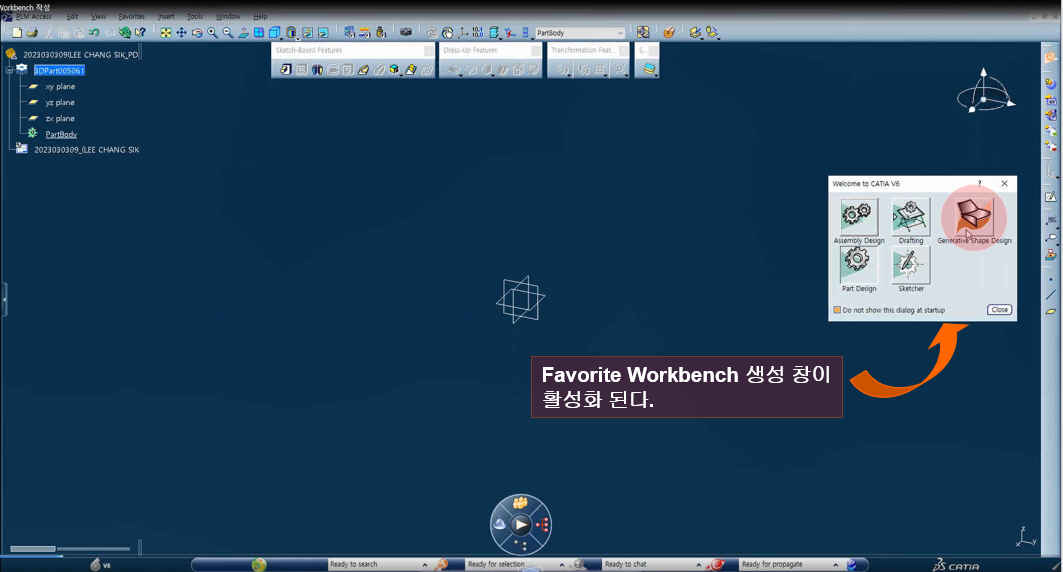The width and height of the screenshot is (1063, 572).
Task: Click the help question mark in Welcome dialog
Action: 979,184
